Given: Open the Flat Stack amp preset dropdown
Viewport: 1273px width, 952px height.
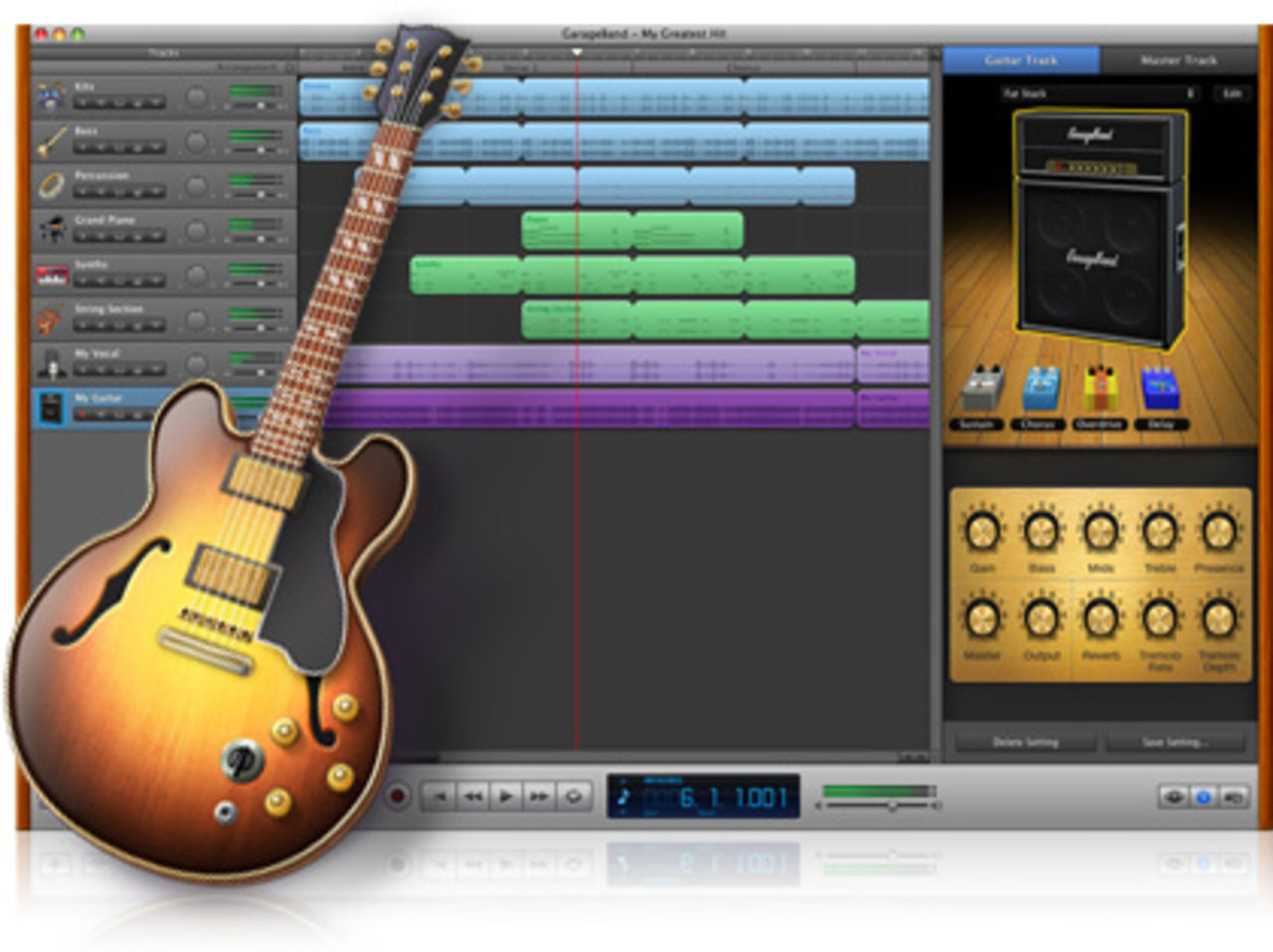Looking at the screenshot, I should (1094, 93).
